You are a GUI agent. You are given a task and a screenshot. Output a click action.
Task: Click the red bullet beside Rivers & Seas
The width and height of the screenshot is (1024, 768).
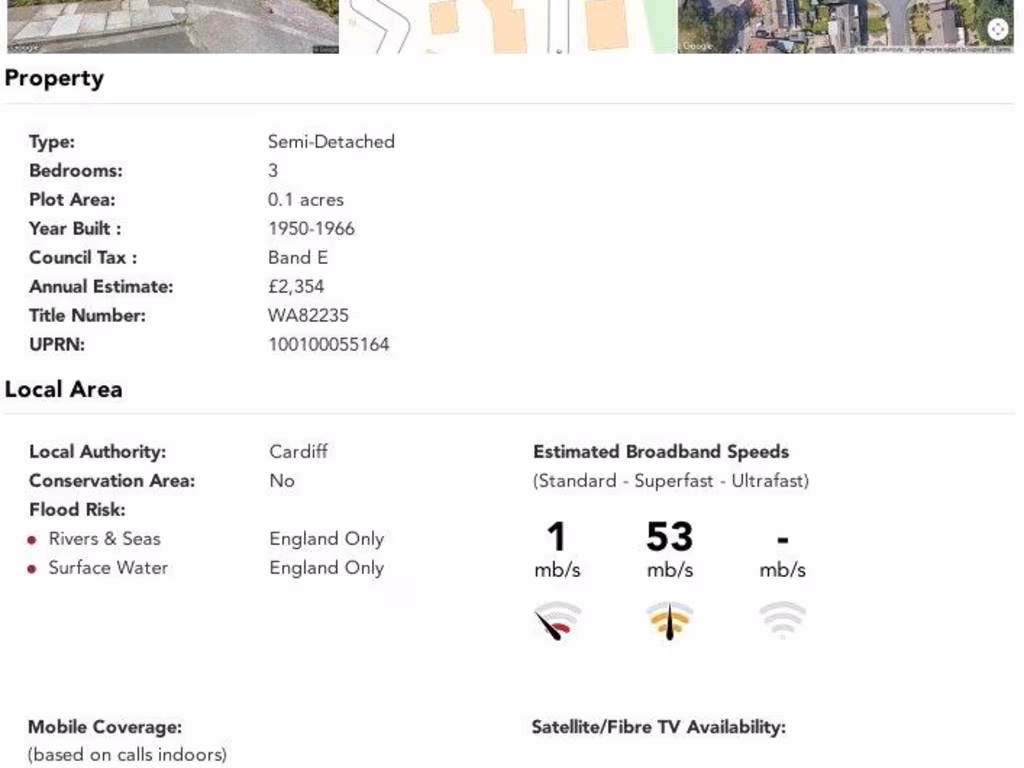33,540
